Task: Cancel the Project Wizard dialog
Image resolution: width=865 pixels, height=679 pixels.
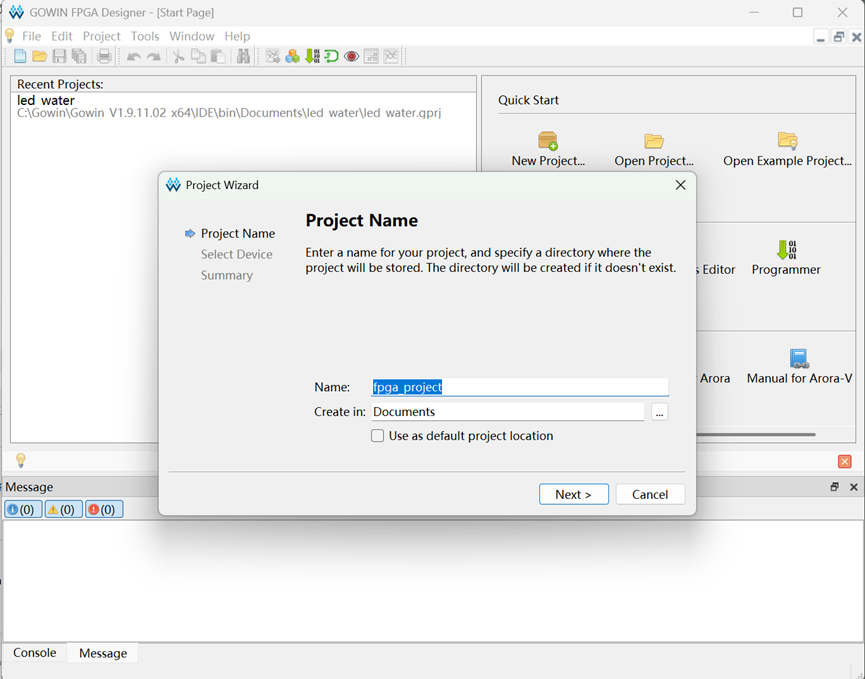Action: pos(650,494)
